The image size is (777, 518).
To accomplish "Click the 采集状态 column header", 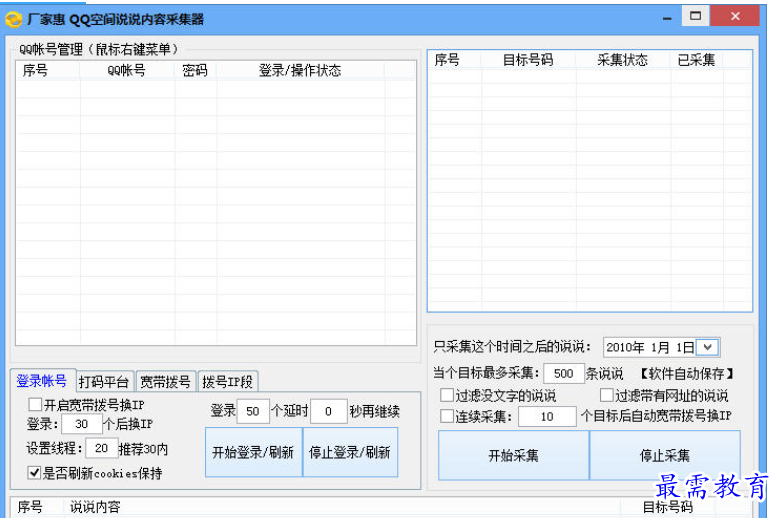I will click(x=623, y=60).
